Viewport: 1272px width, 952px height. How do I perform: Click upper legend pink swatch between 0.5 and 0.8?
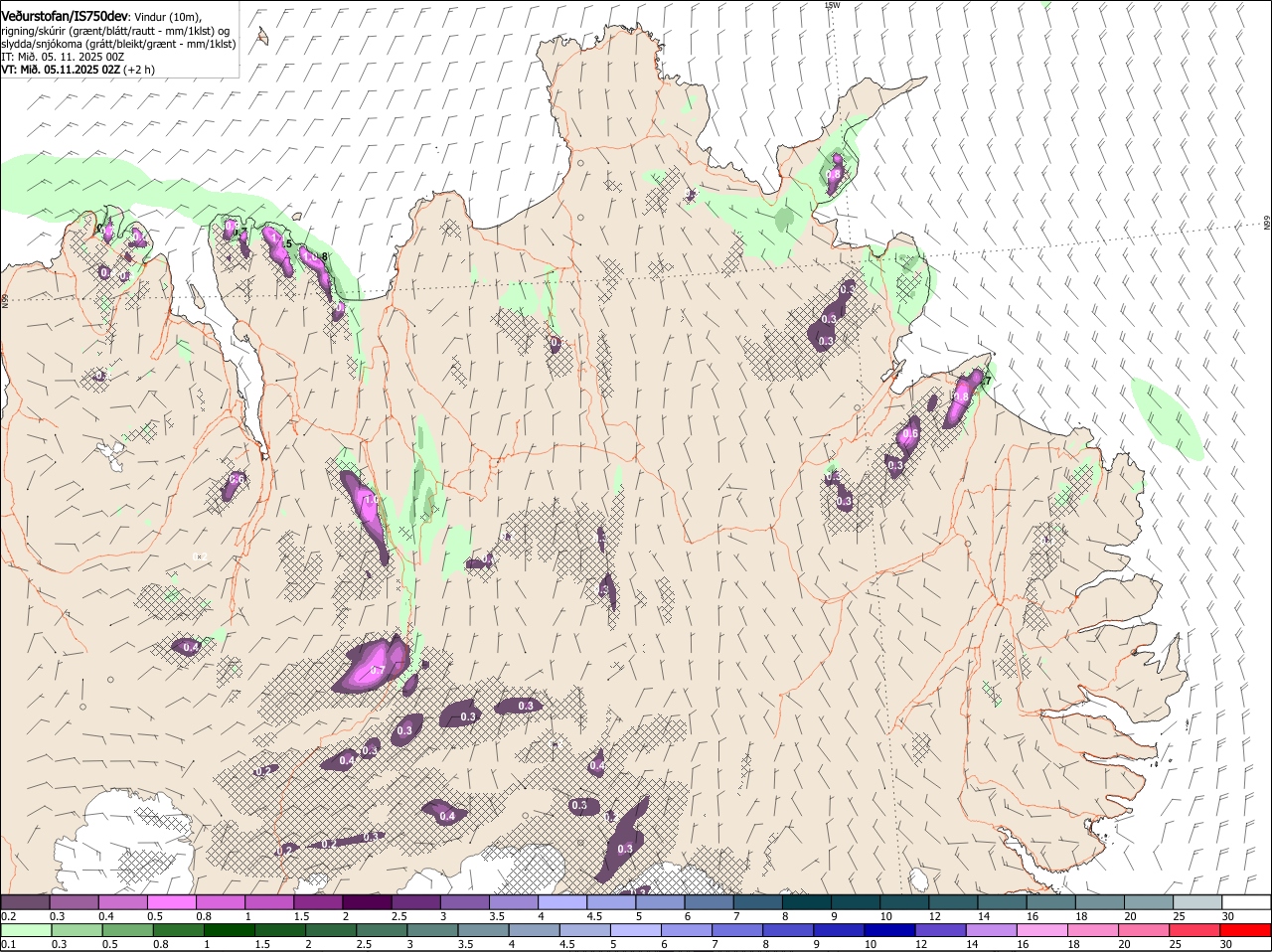click(171, 902)
